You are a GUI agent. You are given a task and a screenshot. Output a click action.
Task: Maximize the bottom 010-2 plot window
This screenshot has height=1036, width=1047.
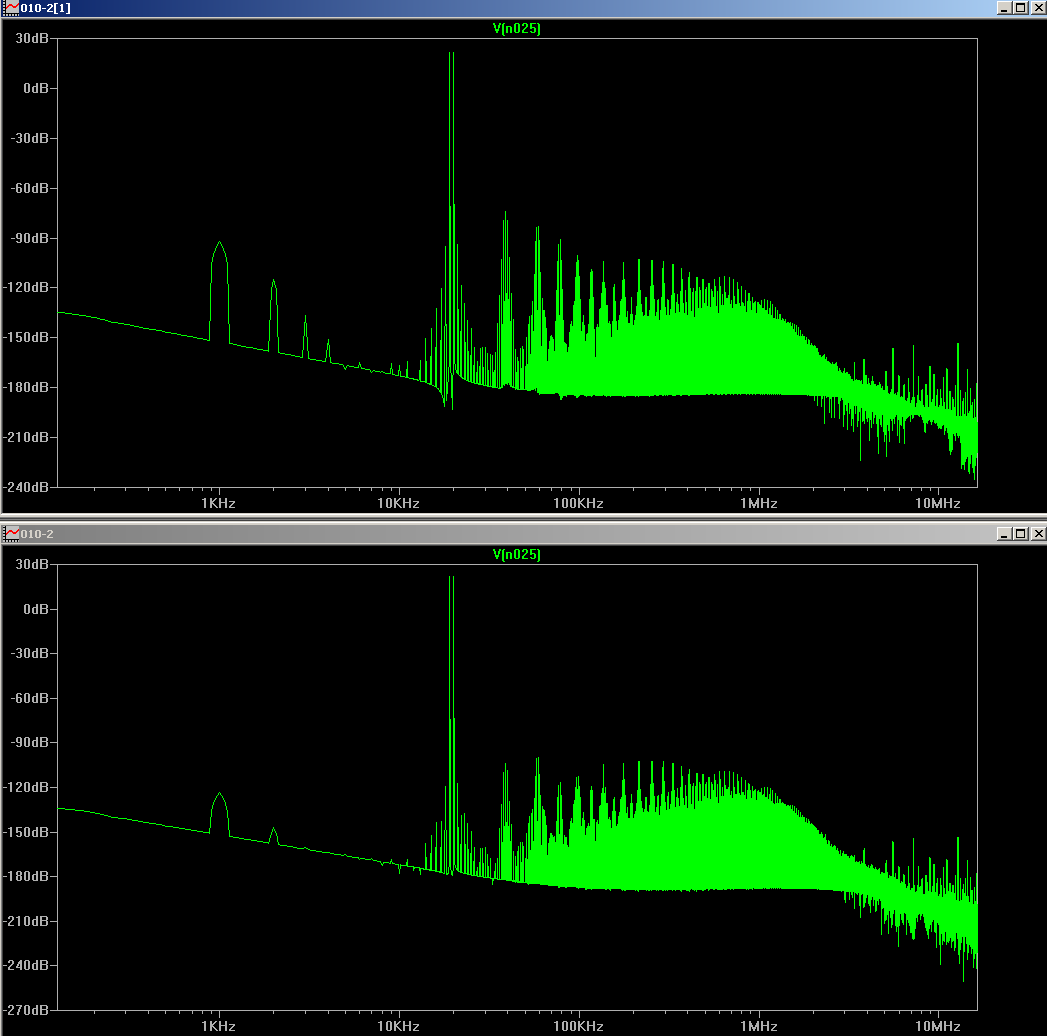tap(1020, 534)
